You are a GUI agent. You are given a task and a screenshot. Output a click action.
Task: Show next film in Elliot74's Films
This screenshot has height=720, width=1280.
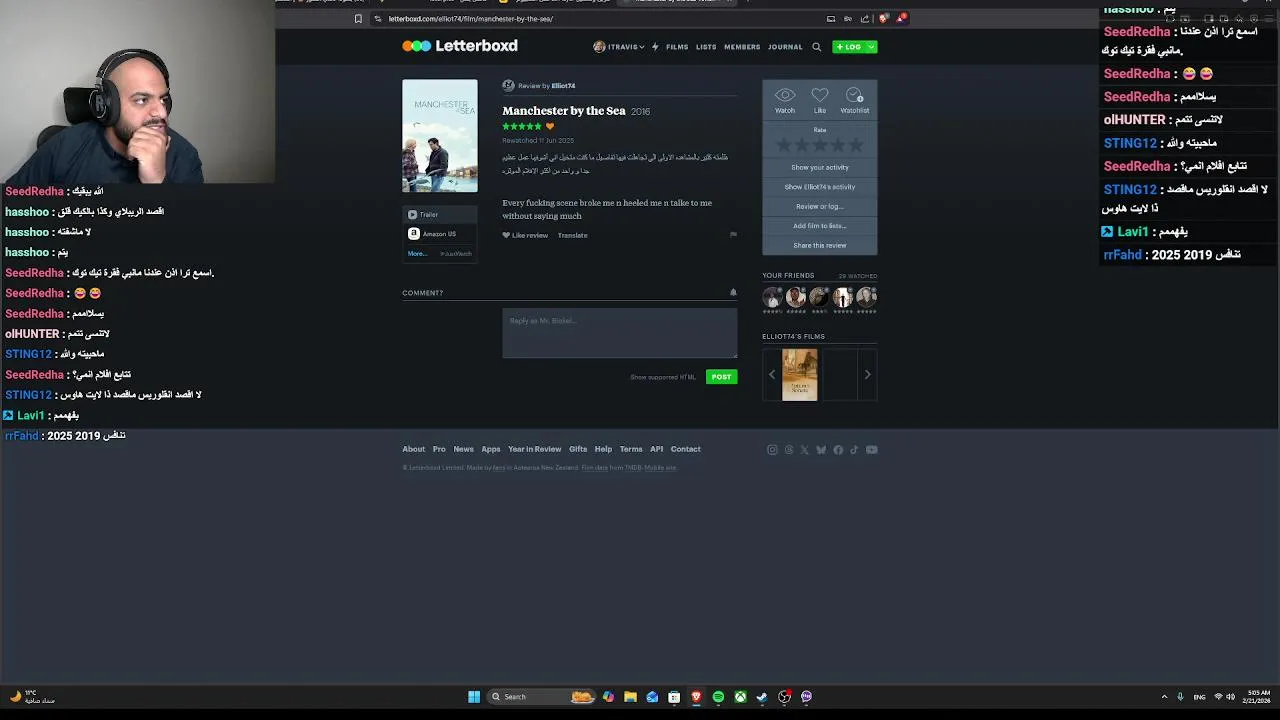coord(867,375)
